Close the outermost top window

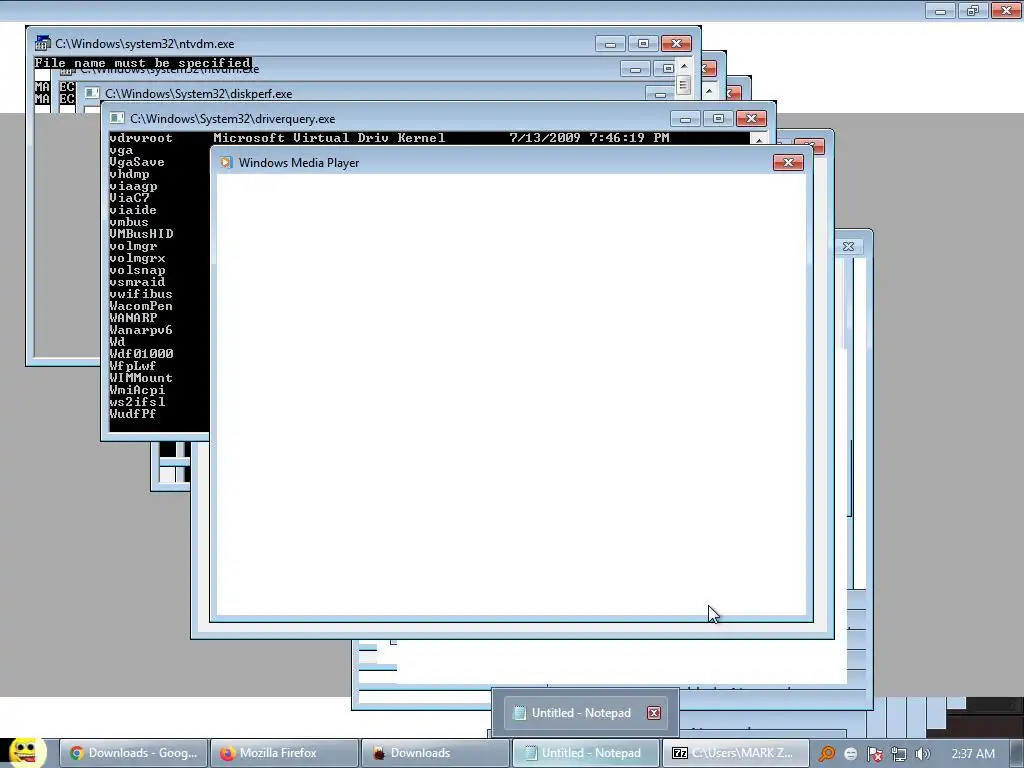(1006, 10)
